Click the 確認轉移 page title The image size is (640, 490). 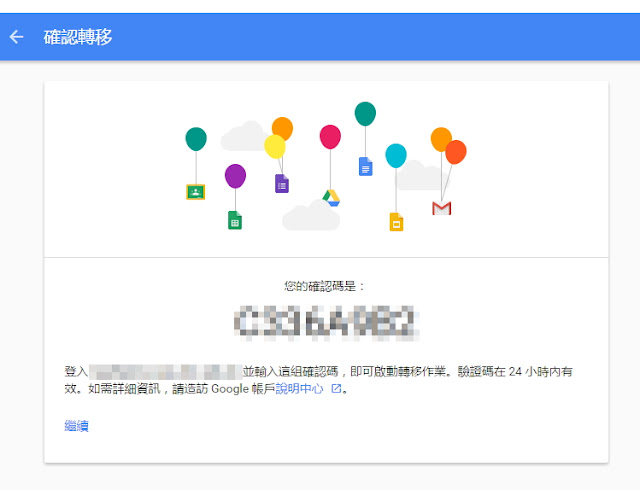78,37
